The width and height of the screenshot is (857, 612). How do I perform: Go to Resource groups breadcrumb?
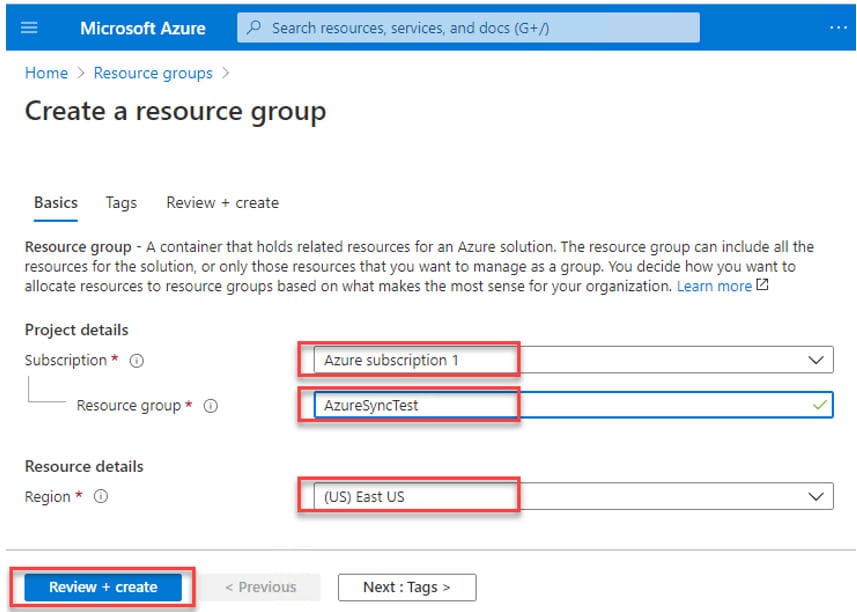(x=153, y=73)
